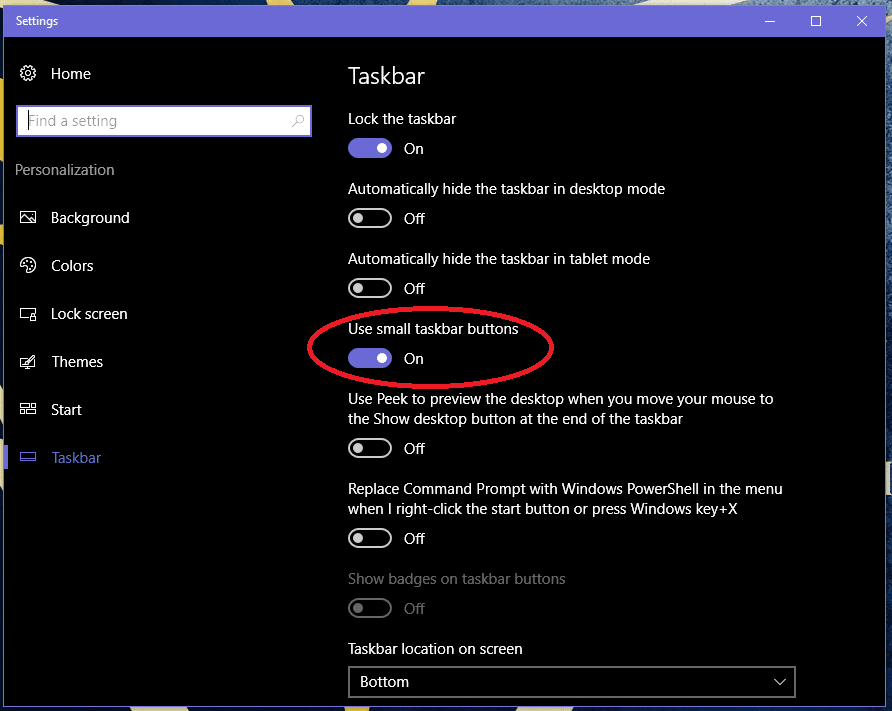Click the dropdown chevron beside Bottom
This screenshot has width=892, height=711.
[x=780, y=682]
